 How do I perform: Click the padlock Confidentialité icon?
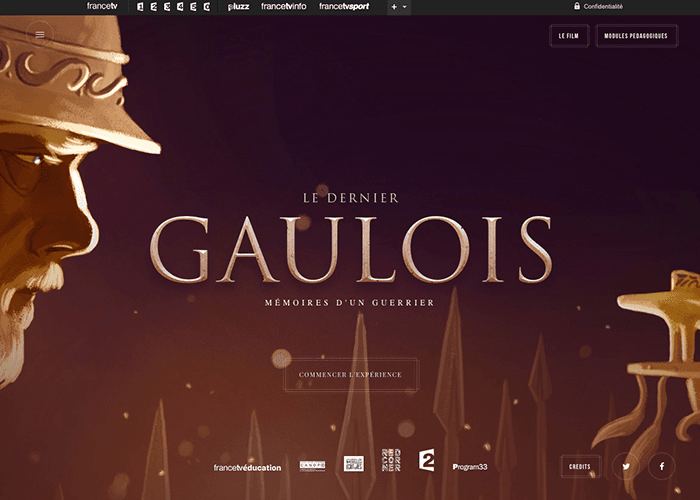577,6
